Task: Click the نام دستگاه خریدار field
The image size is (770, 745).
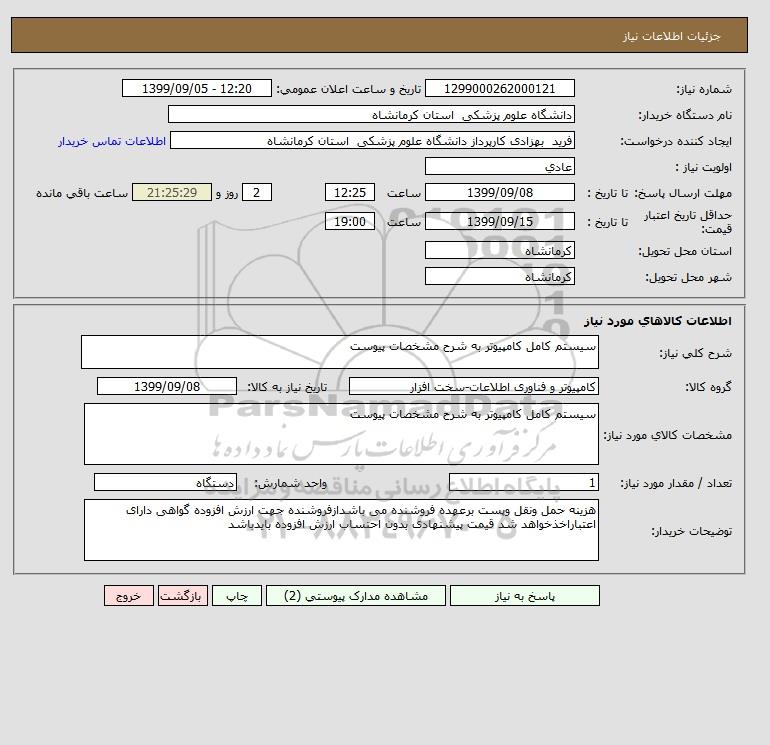Action: click(371, 114)
